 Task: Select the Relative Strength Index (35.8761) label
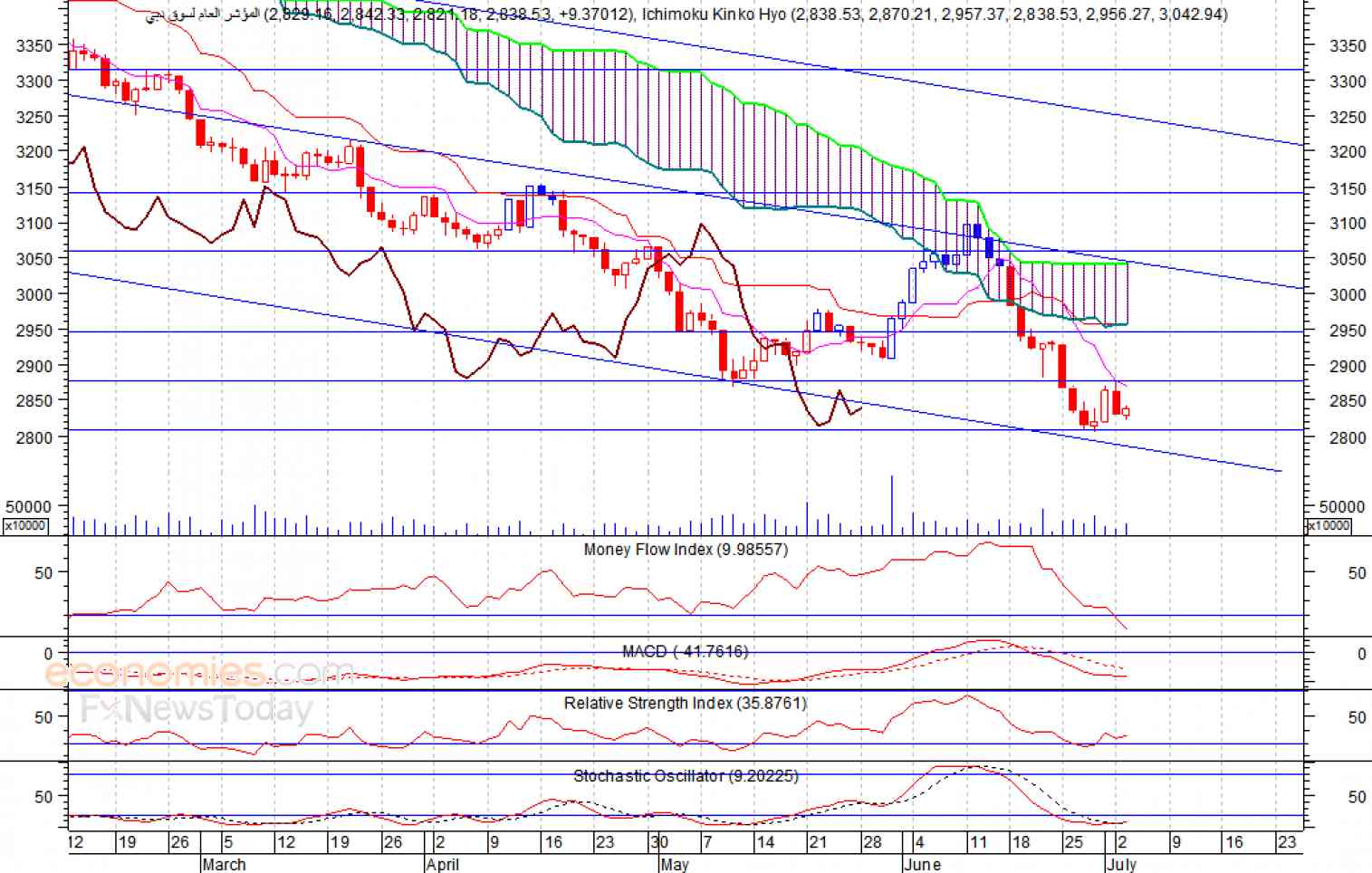coord(686,704)
